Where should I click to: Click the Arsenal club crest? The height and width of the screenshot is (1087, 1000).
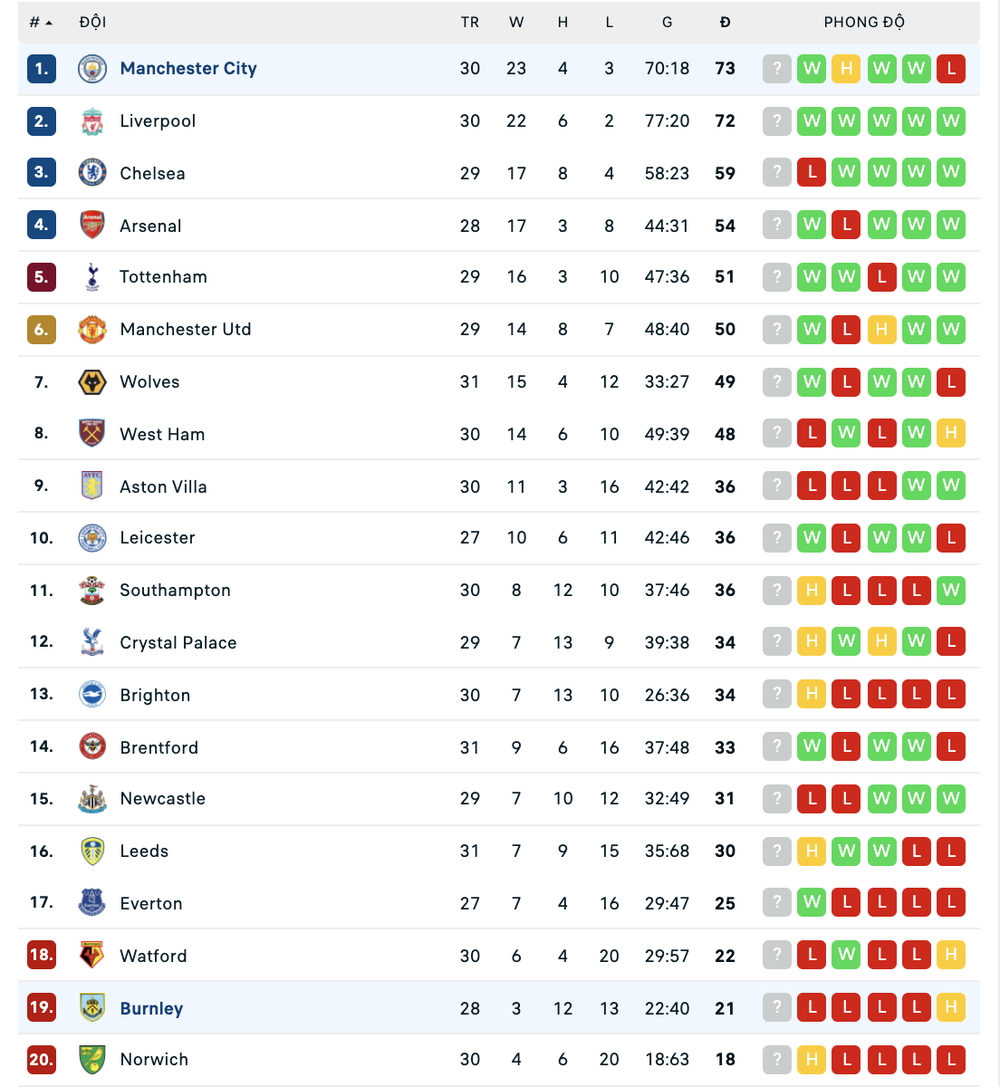(92, 225)
